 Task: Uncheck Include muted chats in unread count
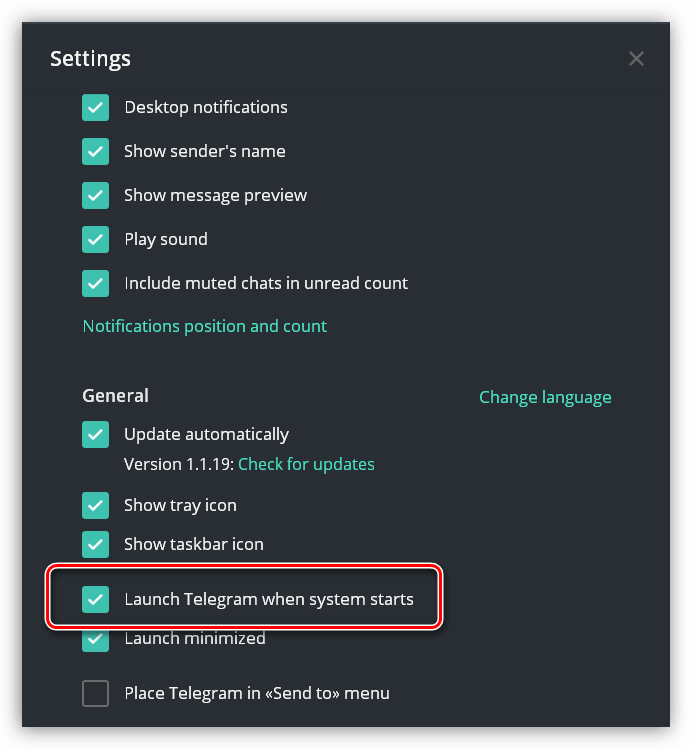pyautogui.click(x=96, y=284)
